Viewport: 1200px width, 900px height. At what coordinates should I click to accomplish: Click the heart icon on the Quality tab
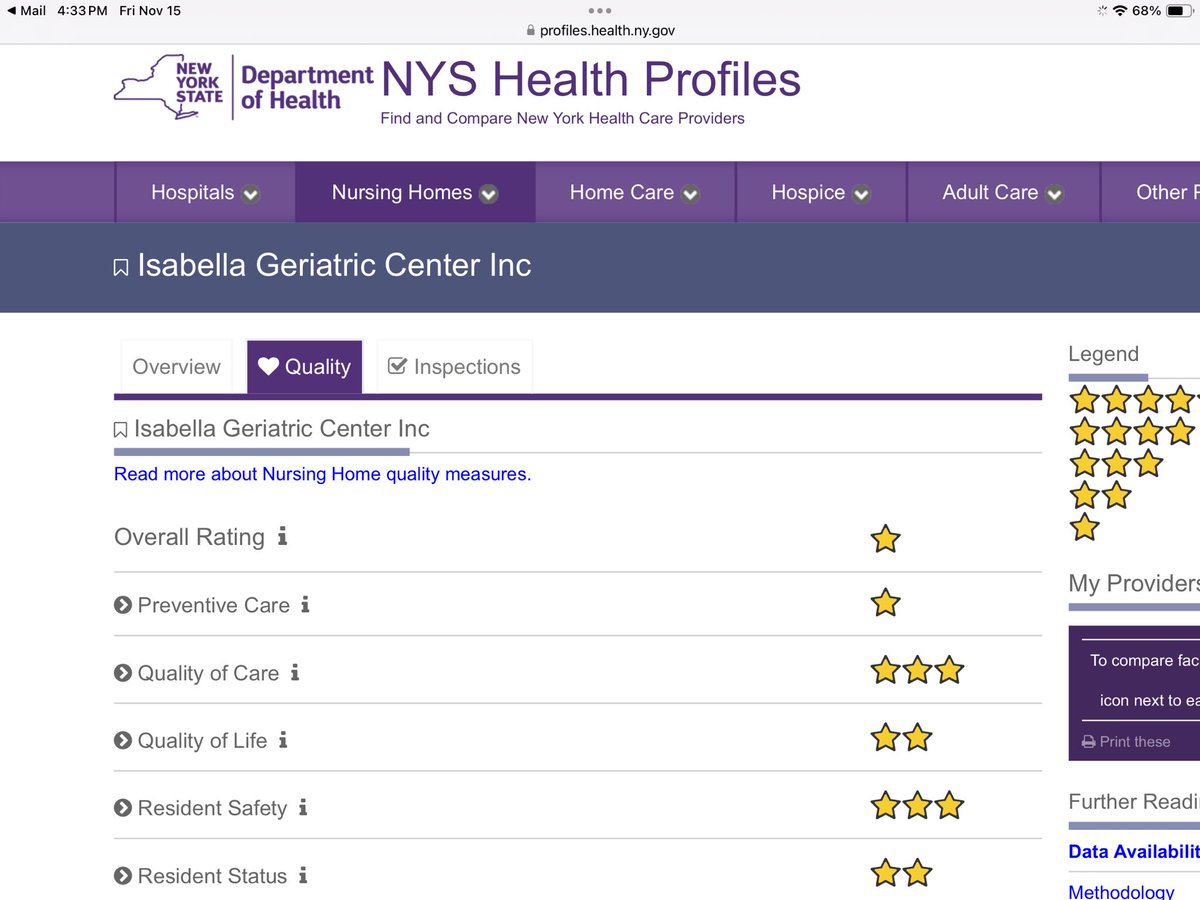[268, 366]
